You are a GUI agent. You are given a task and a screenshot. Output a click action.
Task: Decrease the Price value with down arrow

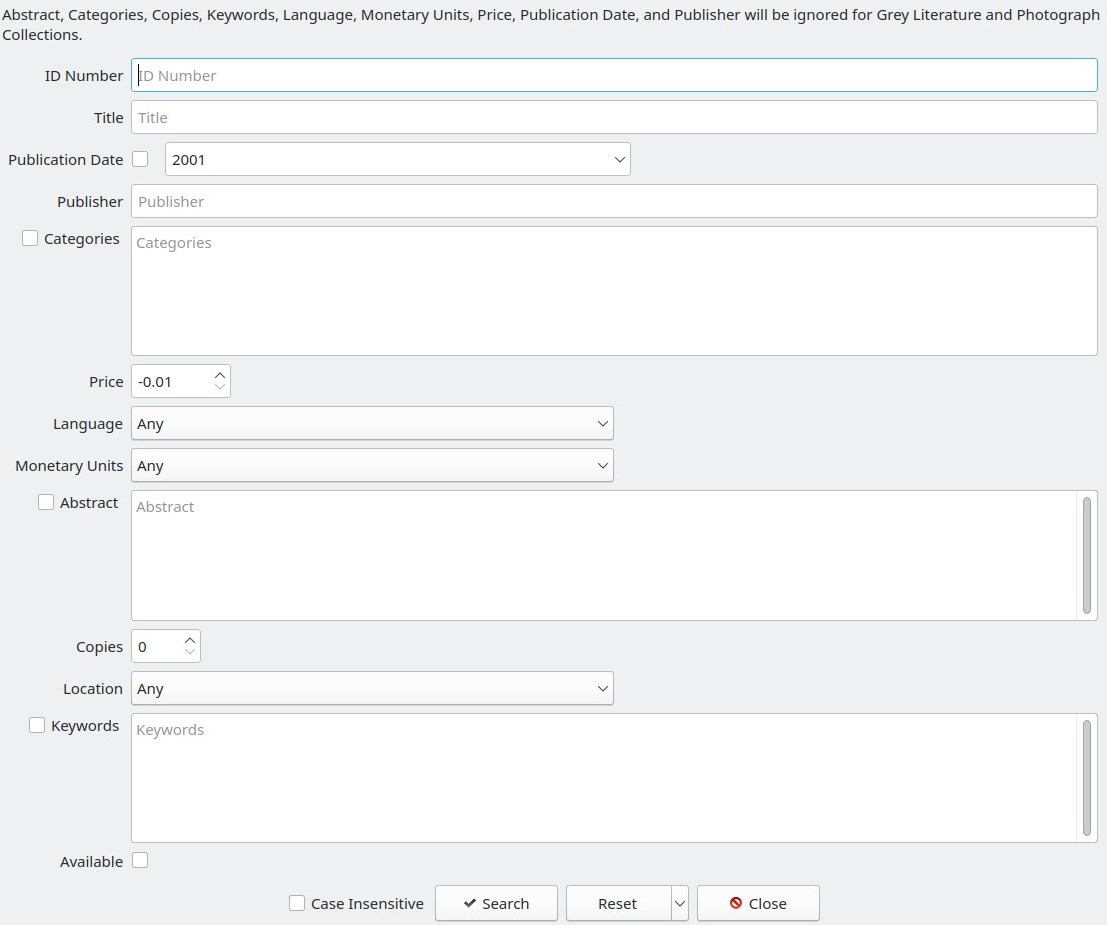[x=220, y=387]
